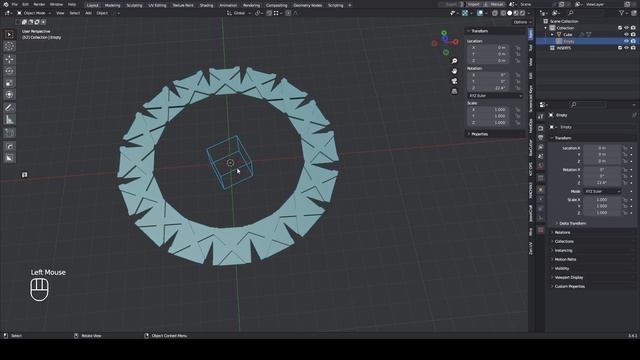The height and width of the screenshot is (360, 640).
Task: Open the viewport Select menu
Action: pyautogui.click(x=75, y=13)
